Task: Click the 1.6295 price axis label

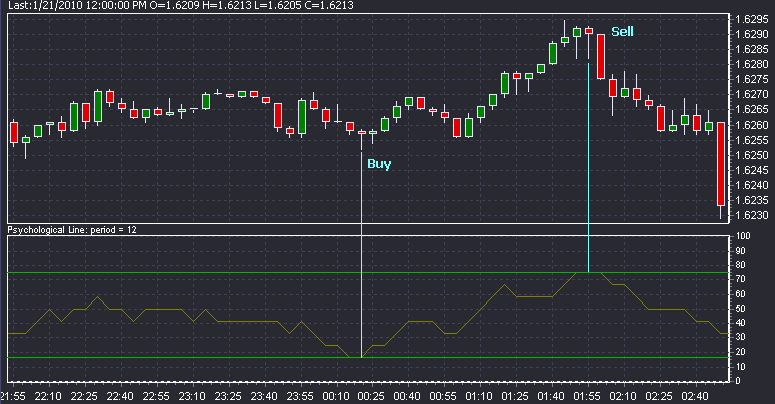Action: [x=752, y=19]
